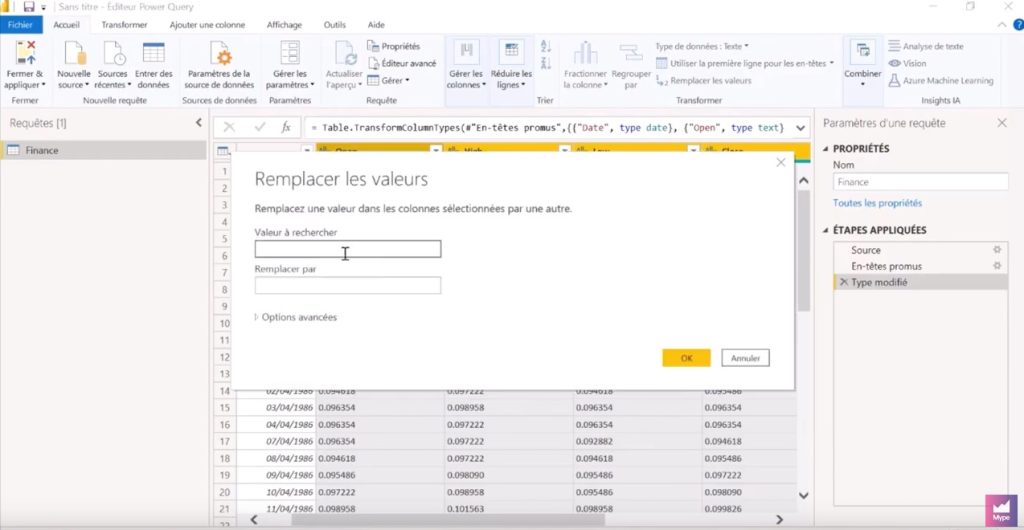Click horizontal scrollbar right arrow
This screenshot has width=1024, height=530.
click(x=778, y=520)
